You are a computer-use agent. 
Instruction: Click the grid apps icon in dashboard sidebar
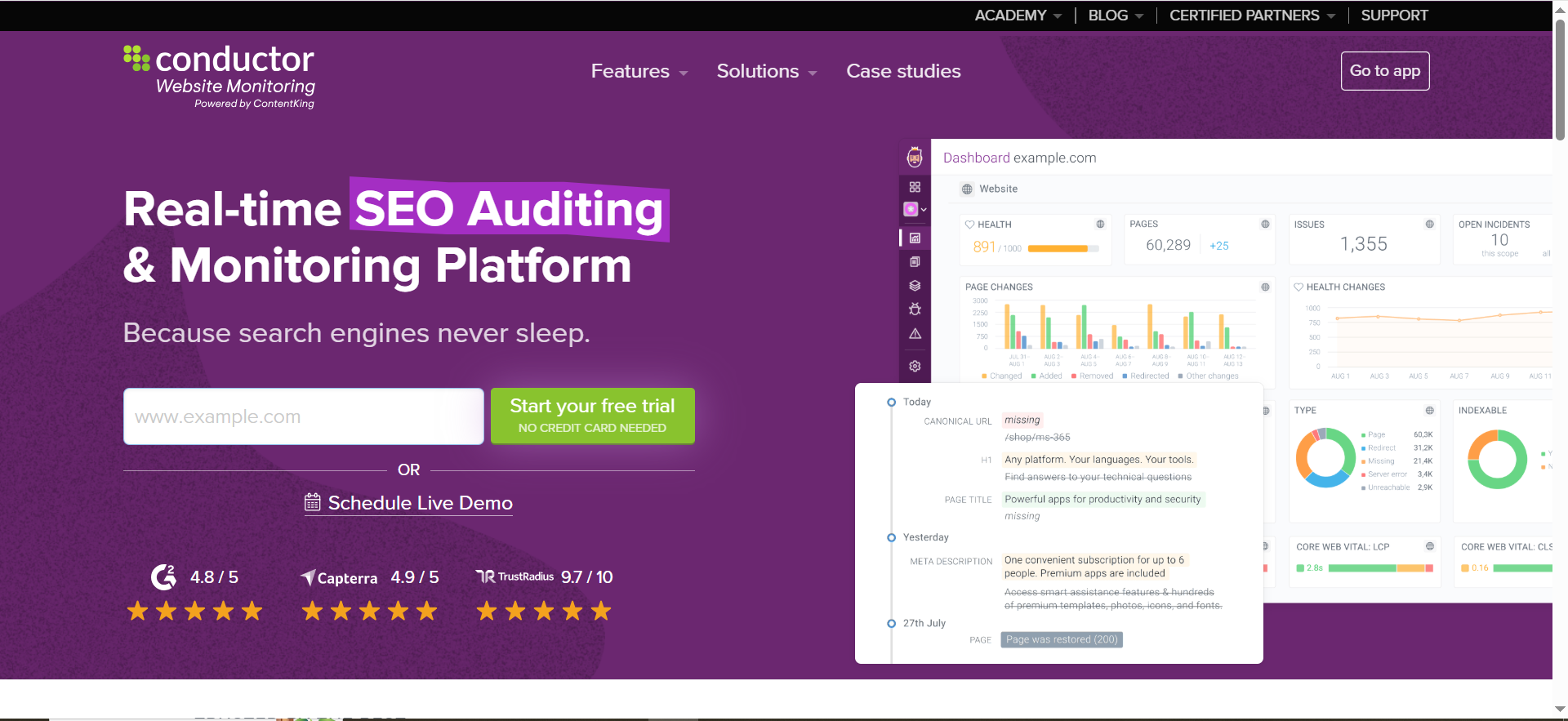915,187
